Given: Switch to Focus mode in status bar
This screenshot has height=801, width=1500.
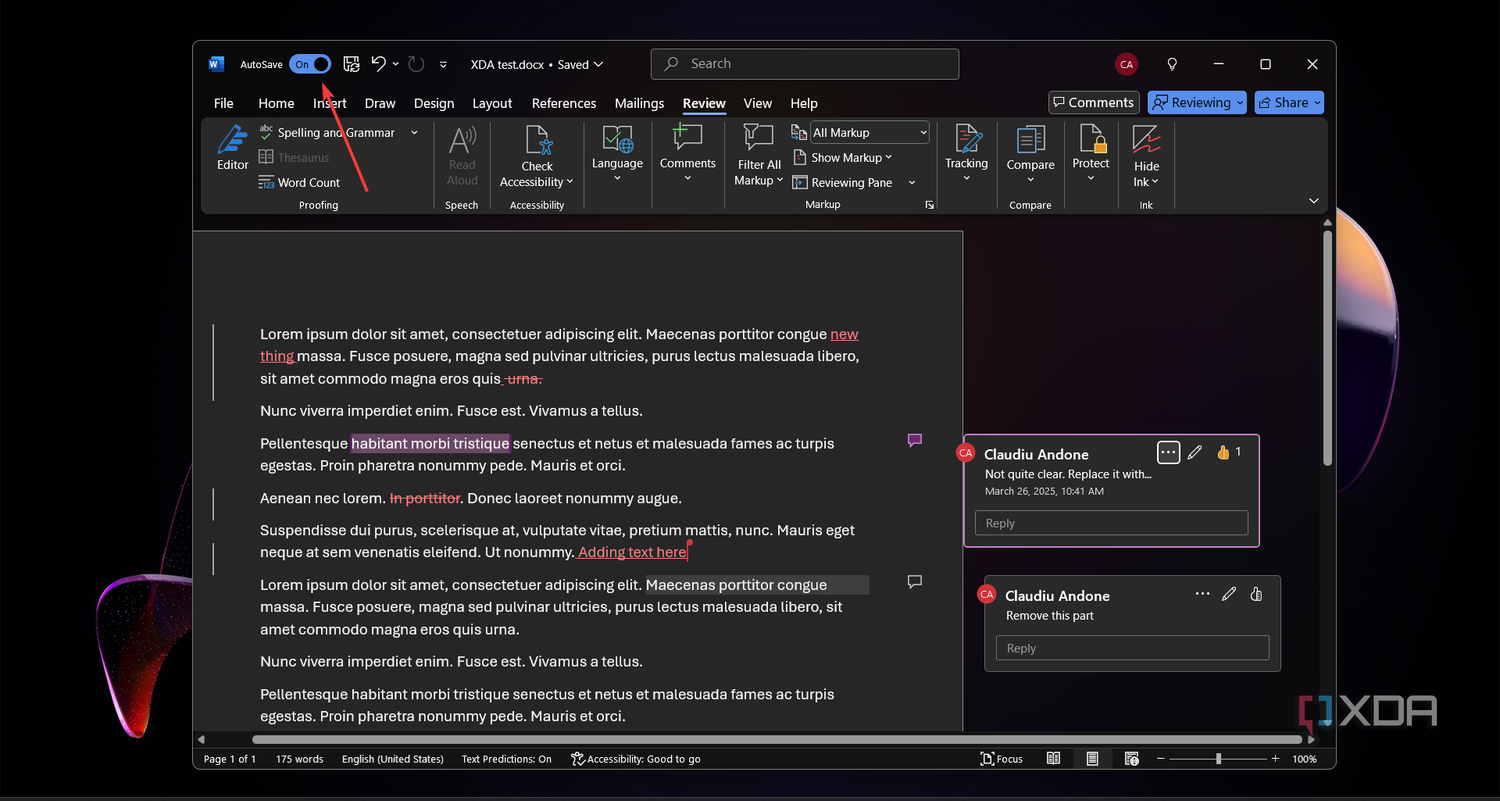Looking at the screenshot, I should (x=1001, y=759).
